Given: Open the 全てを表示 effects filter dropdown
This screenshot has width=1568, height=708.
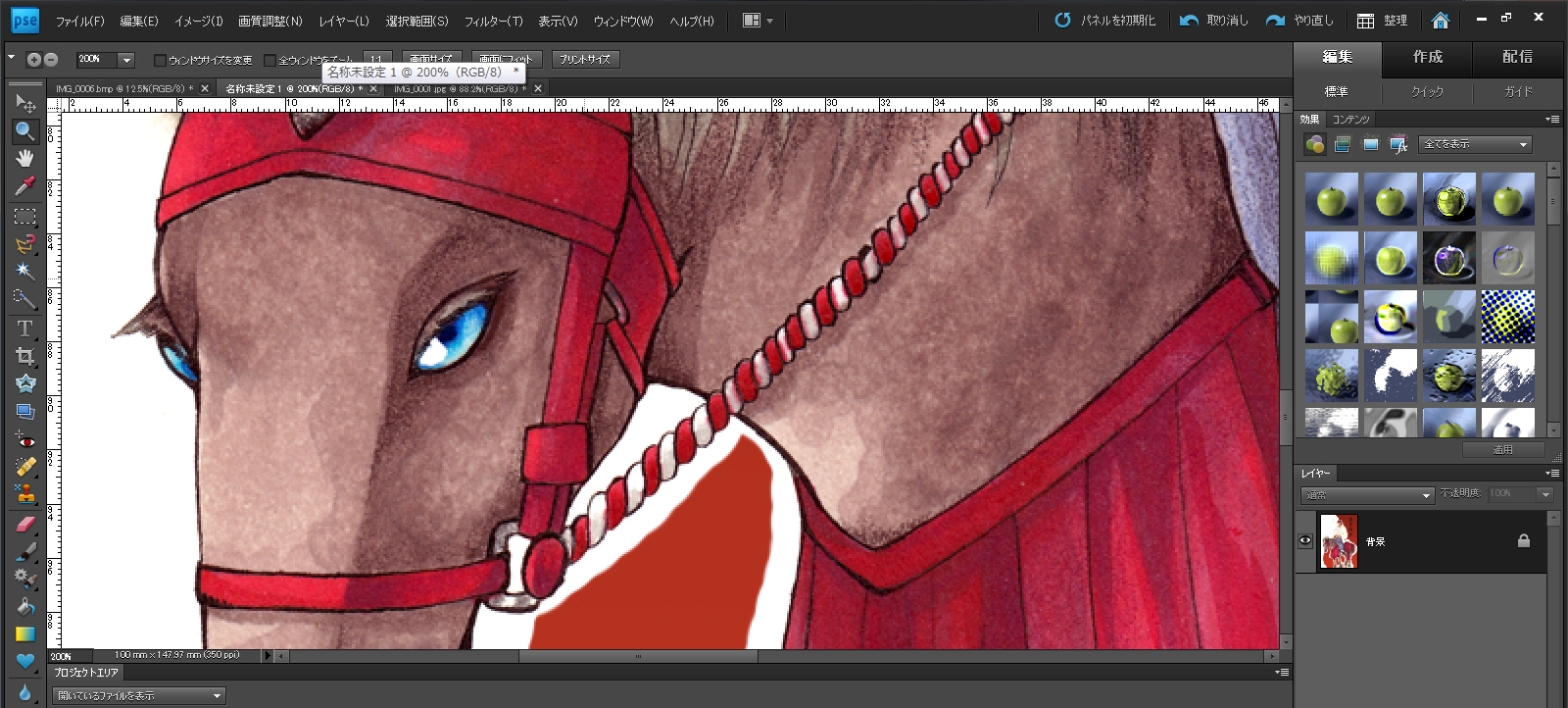Looking at the screenshot, I should pos(1476,145).
